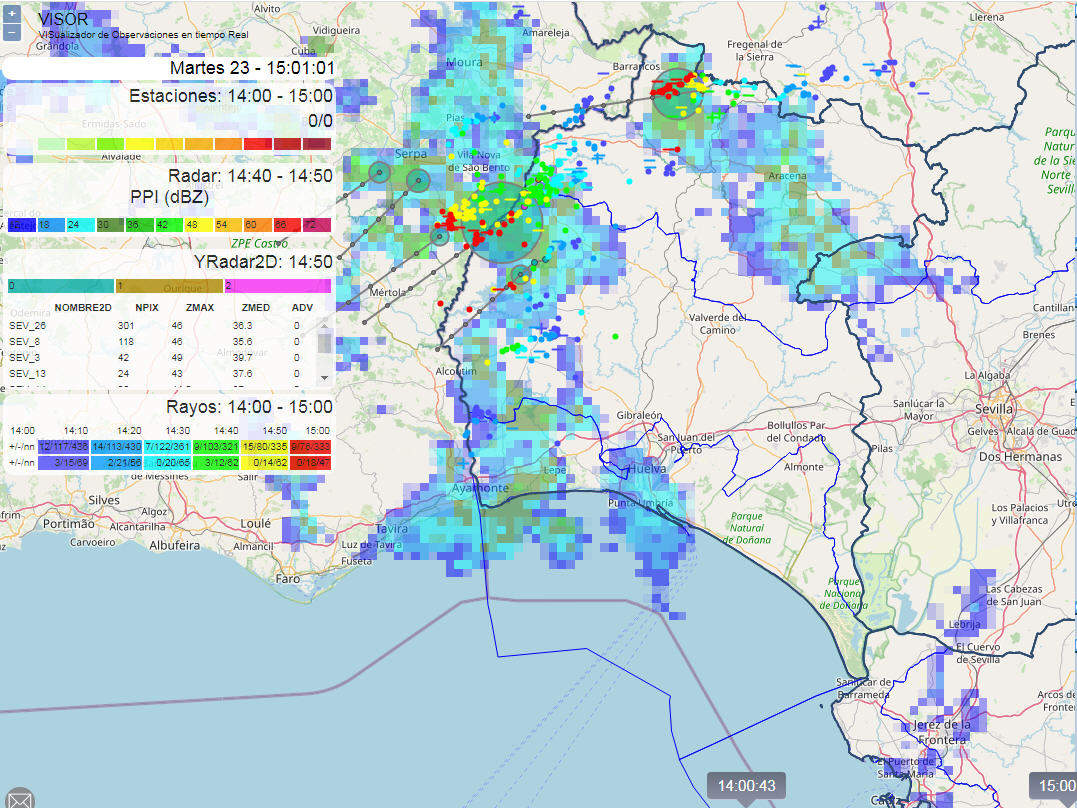The height and width of the screenshot is (808, 1077).
Task: Click the table scrollbar down arrow
Action: [x=324, y=379]
